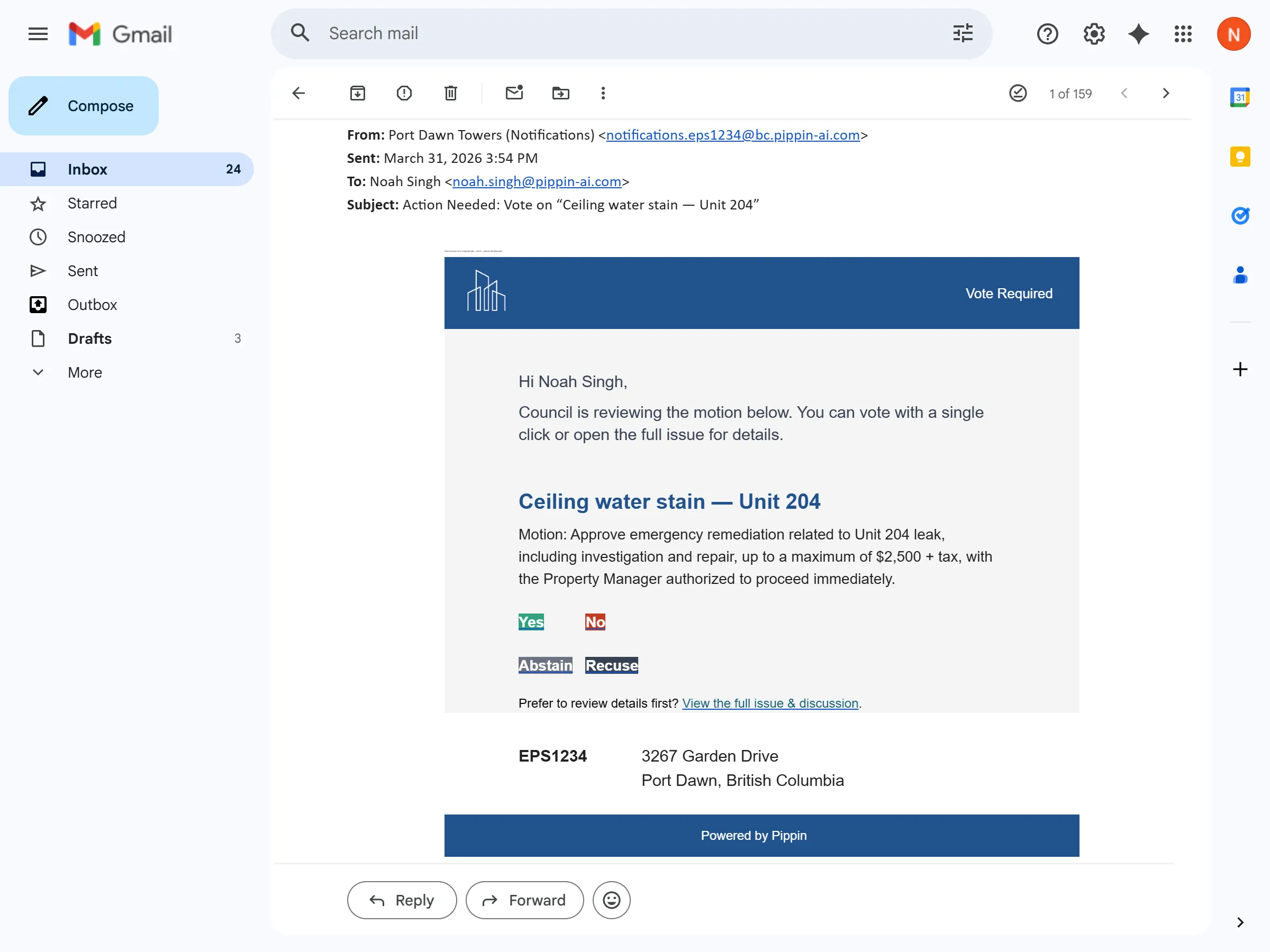Open the three-dot more options menu
The width and height of the screenshot is (1270, 952).
pos(603,93)
